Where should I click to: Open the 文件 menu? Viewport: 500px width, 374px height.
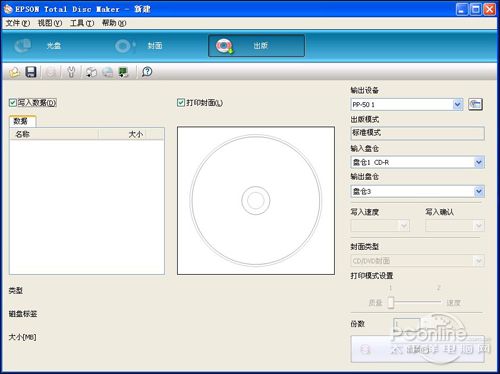[x=18, y=23]
